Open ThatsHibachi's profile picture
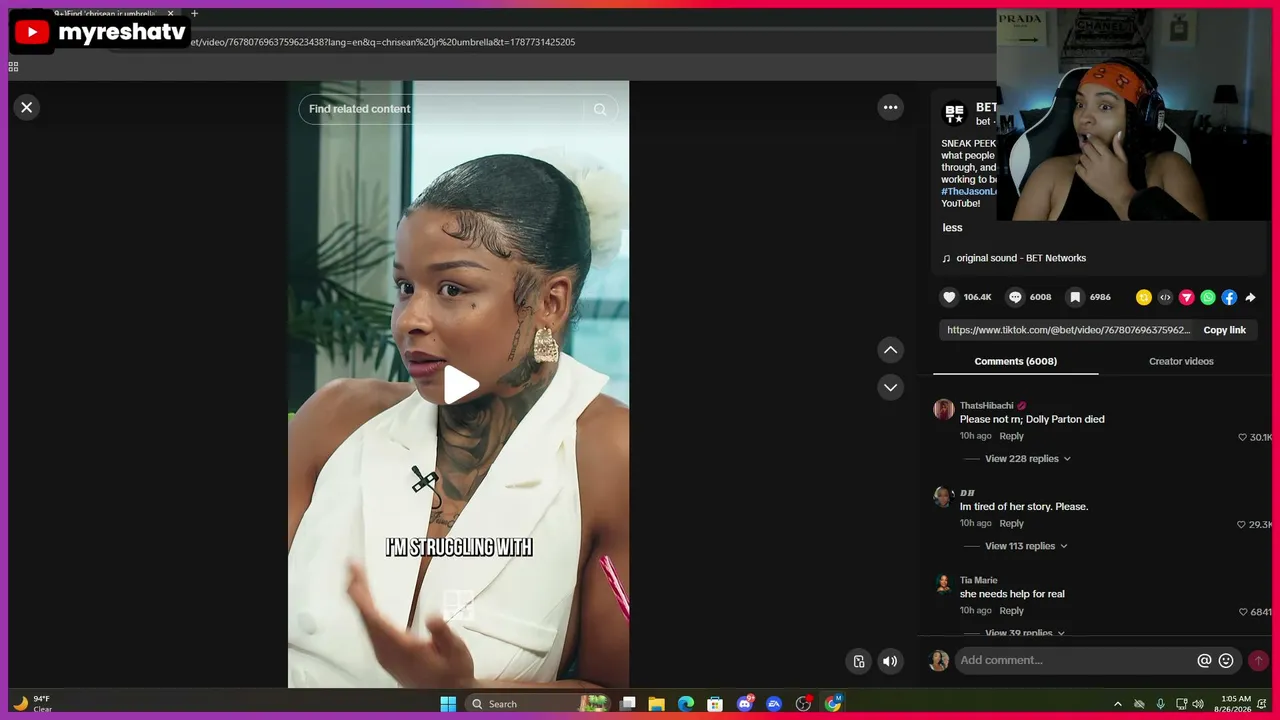 tap(943, 409)
